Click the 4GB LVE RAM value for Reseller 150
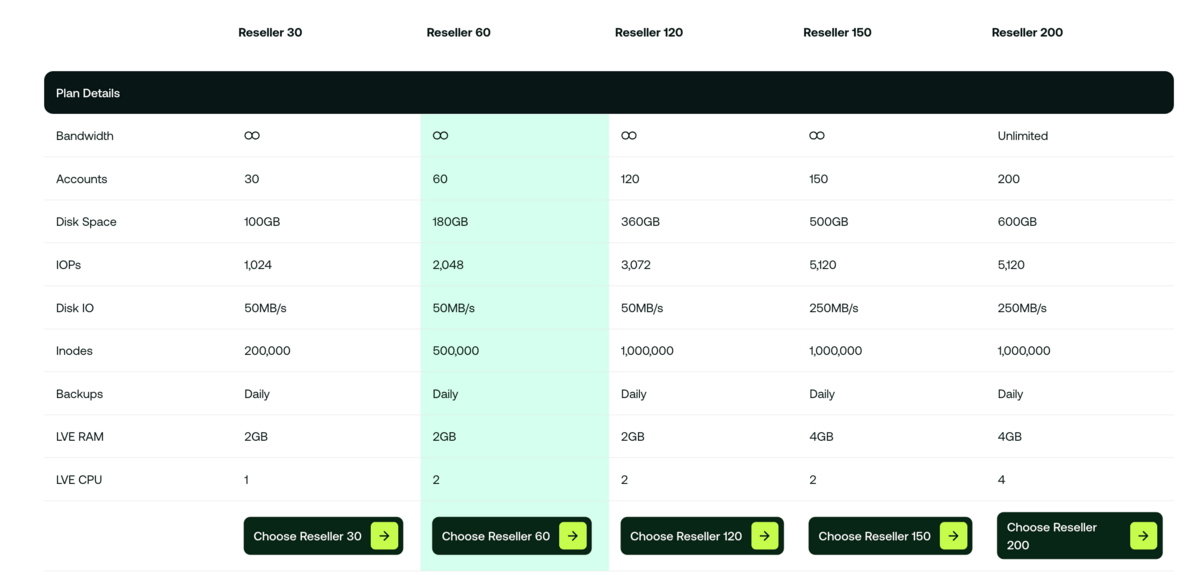 pos(821,437)
